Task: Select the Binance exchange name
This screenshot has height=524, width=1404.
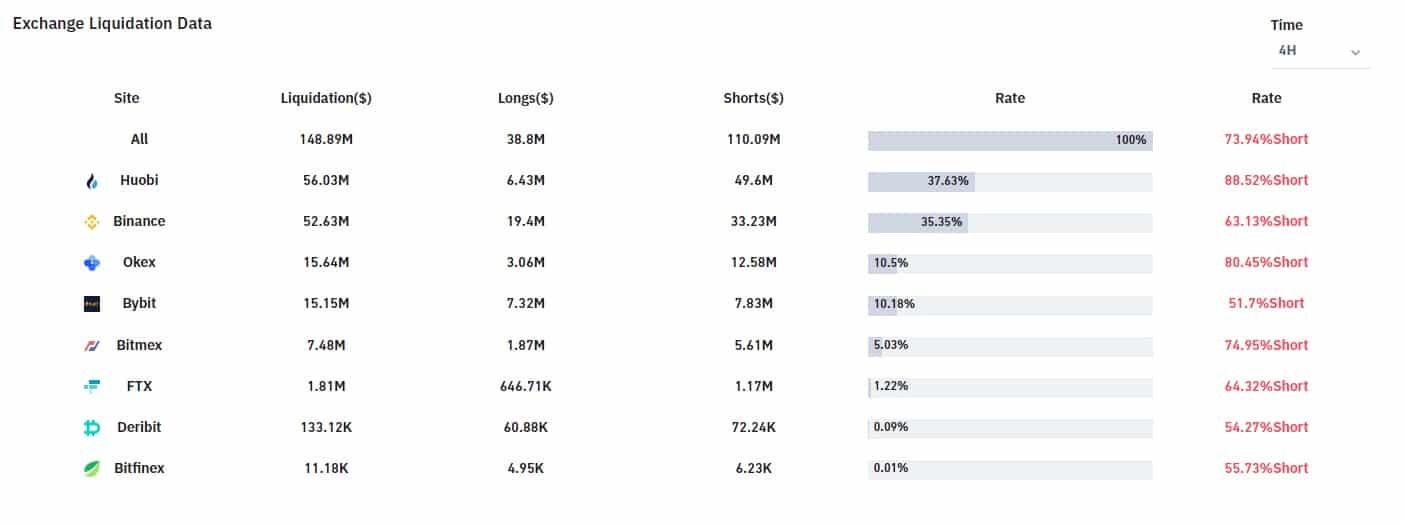Action: (x=139, y=221)
